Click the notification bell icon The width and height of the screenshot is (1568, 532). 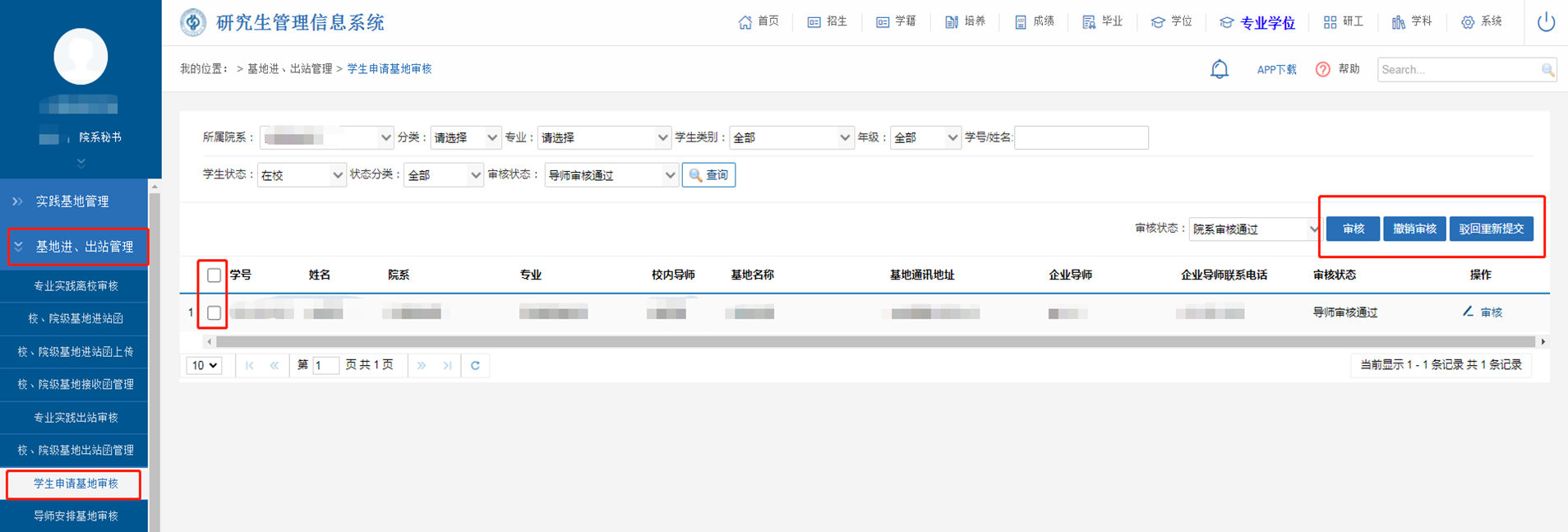(1219, 70)
